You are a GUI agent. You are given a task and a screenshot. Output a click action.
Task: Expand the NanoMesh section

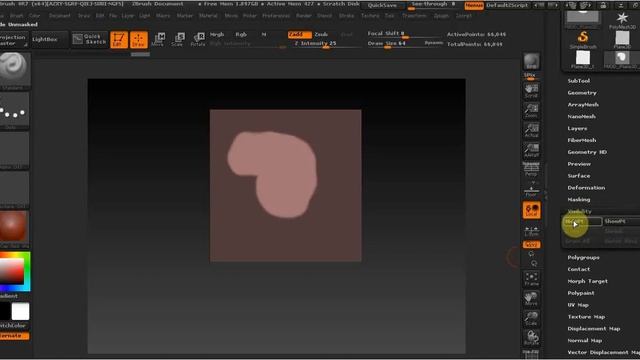(582, 116)
